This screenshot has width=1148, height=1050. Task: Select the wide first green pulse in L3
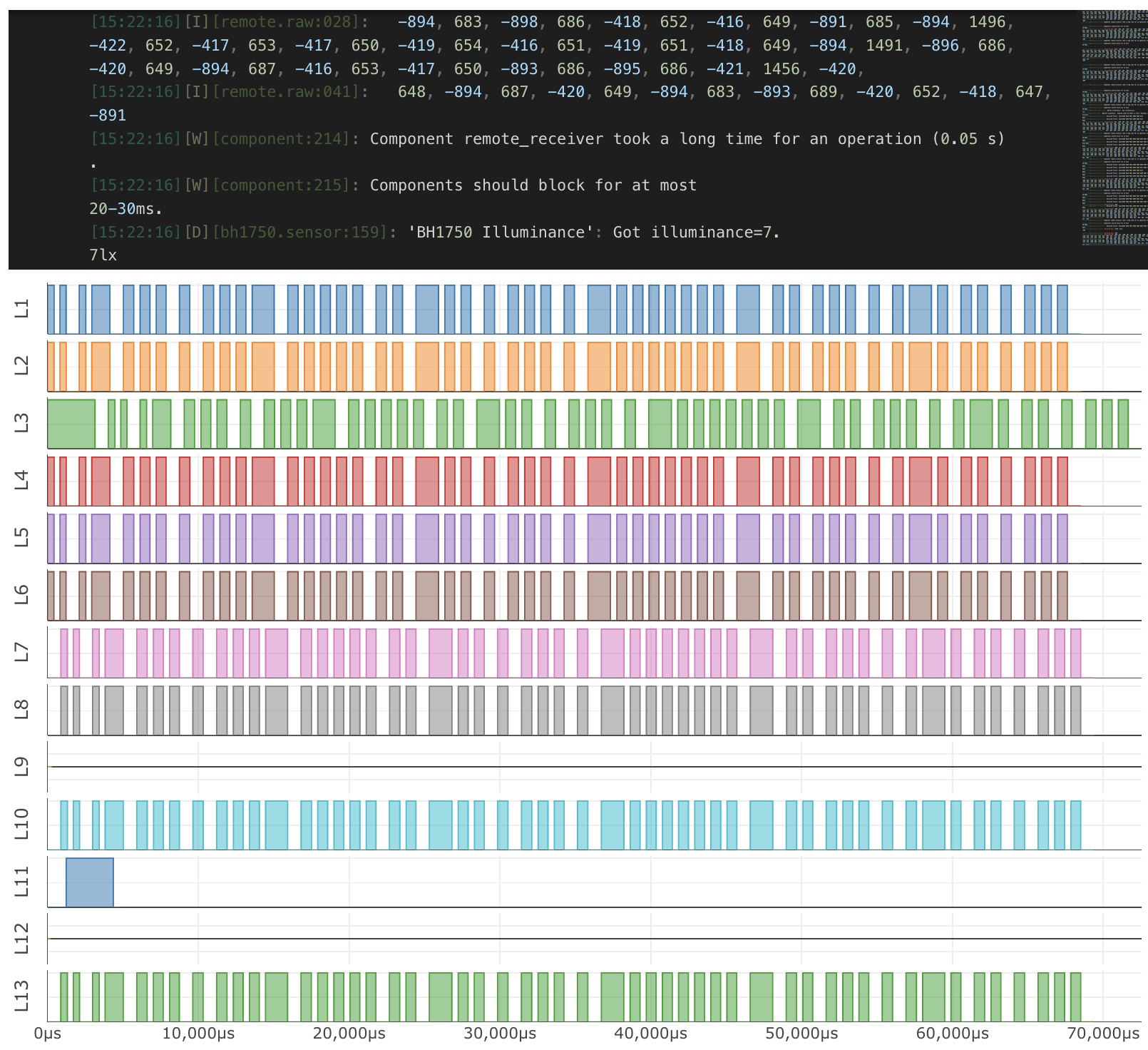[71, 424]
